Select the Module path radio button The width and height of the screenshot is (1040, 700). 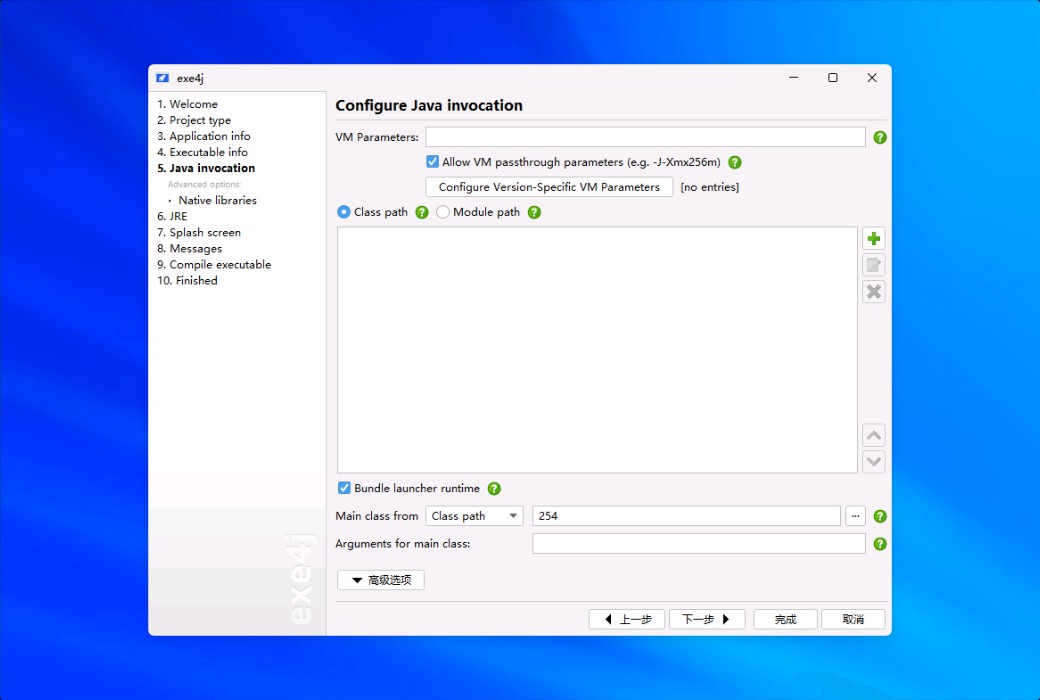tap(443, 212)
